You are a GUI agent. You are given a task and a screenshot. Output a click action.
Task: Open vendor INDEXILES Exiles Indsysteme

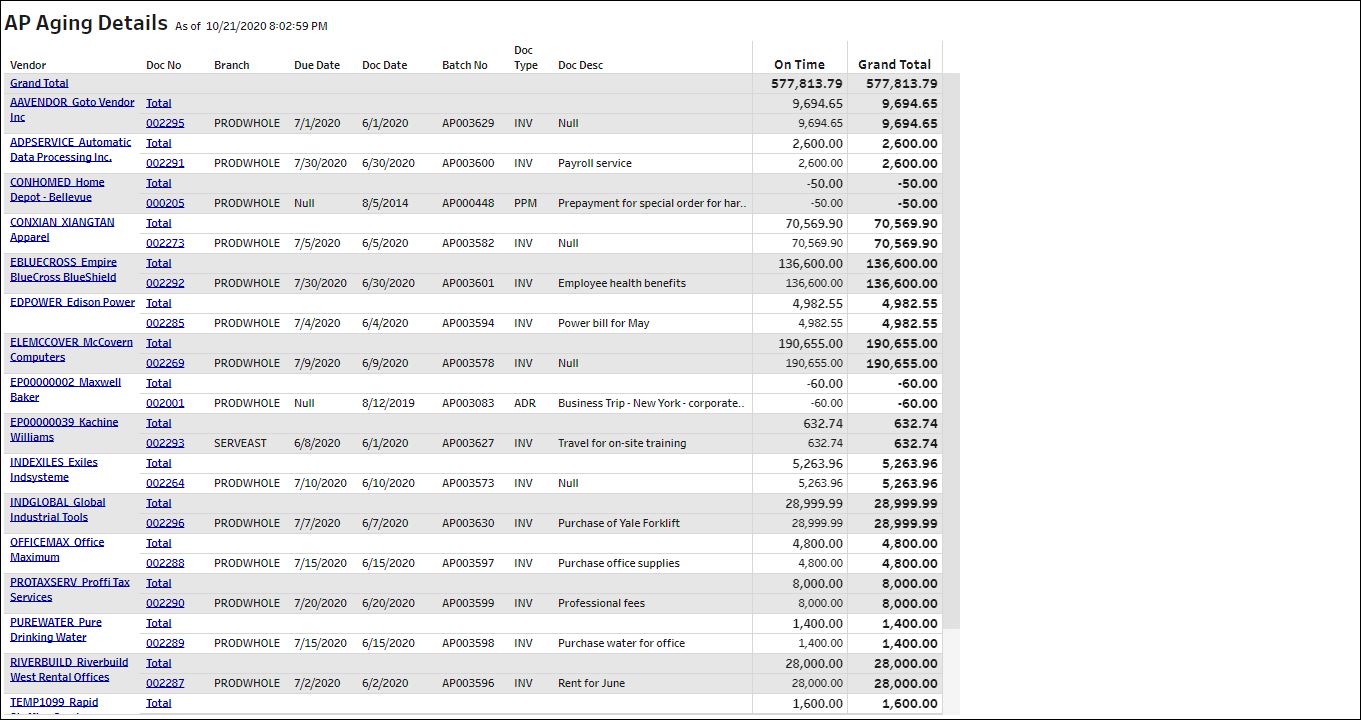(54, 469)
